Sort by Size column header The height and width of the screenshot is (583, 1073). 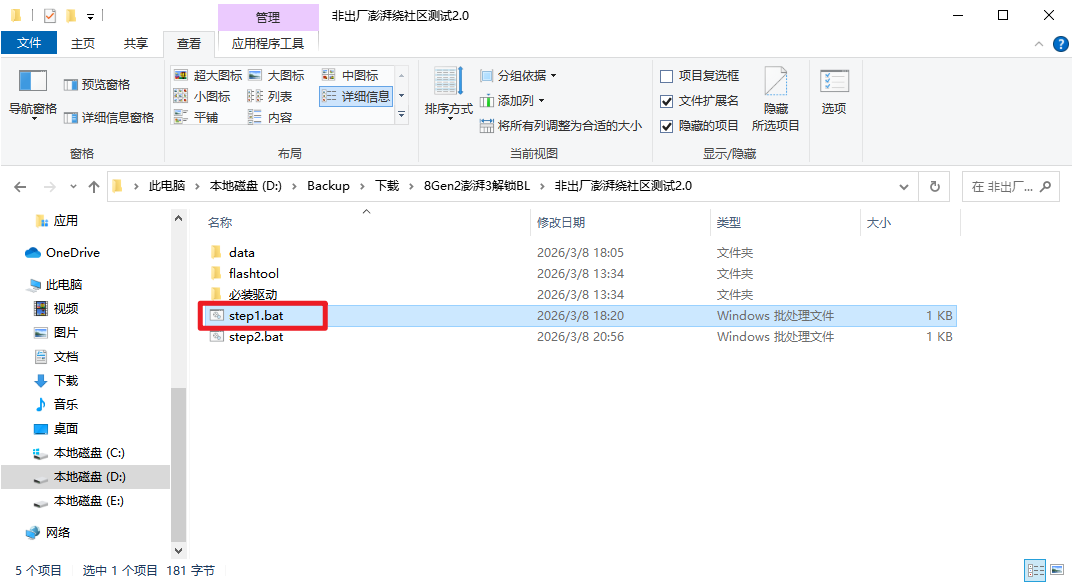[910, 222]
